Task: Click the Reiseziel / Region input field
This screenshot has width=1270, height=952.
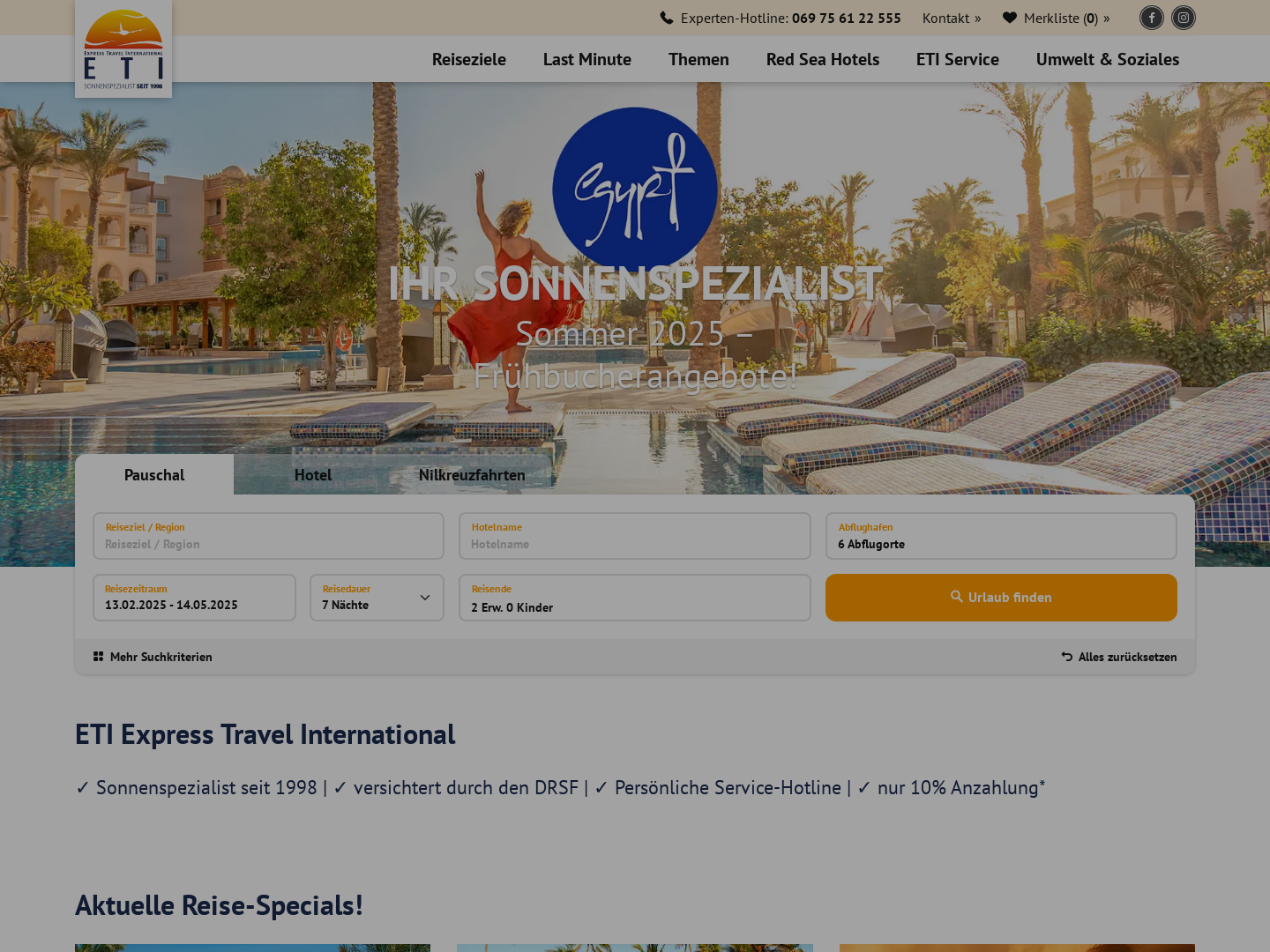Action: [268, 536]
